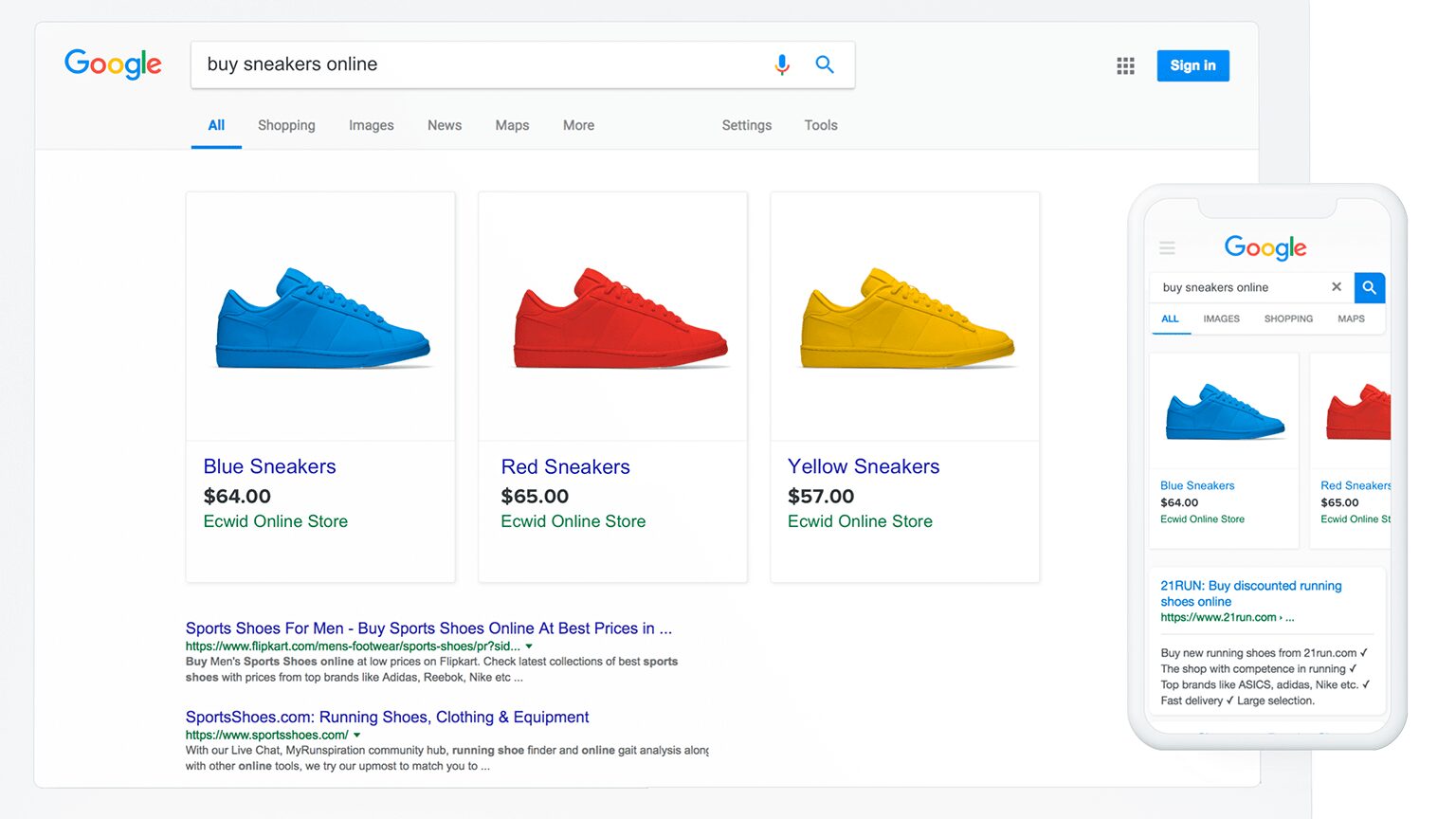Viewport: 1456px width, 819px height.
Task: Open the hamburger menu on the phone
Action: 1167,247
